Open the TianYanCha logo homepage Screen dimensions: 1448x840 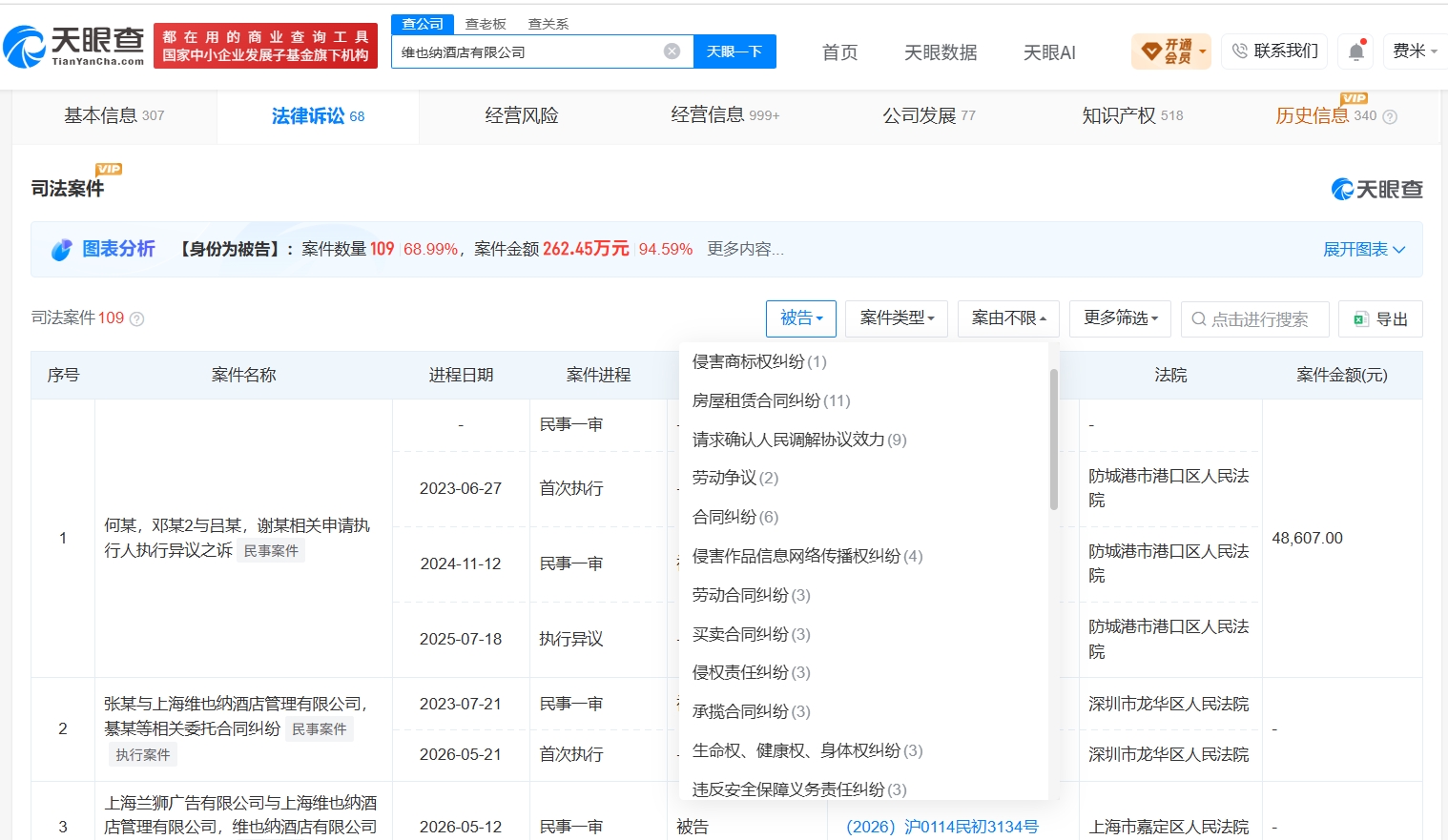coord(74,47)
